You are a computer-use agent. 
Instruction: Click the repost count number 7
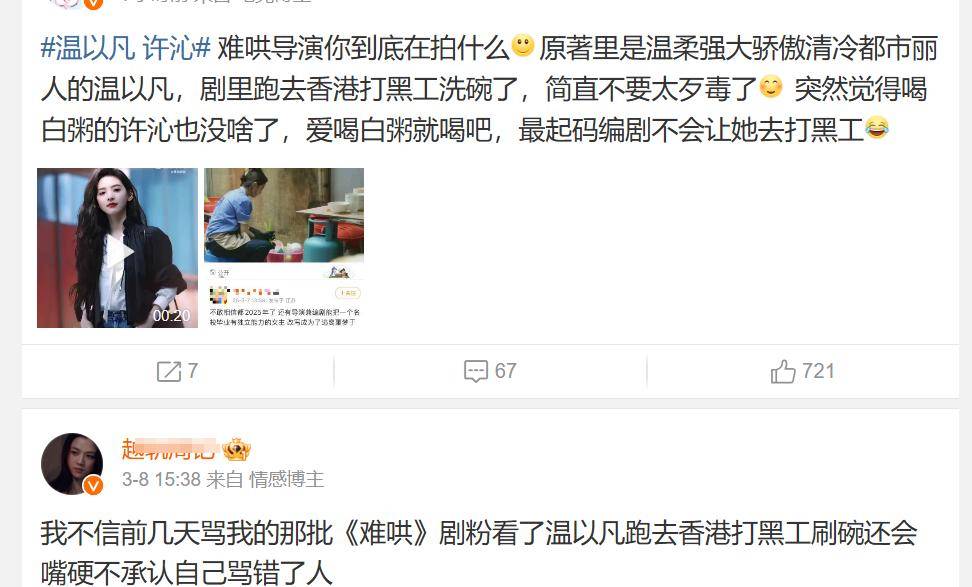pyautogui.click(x=193, y=371)
